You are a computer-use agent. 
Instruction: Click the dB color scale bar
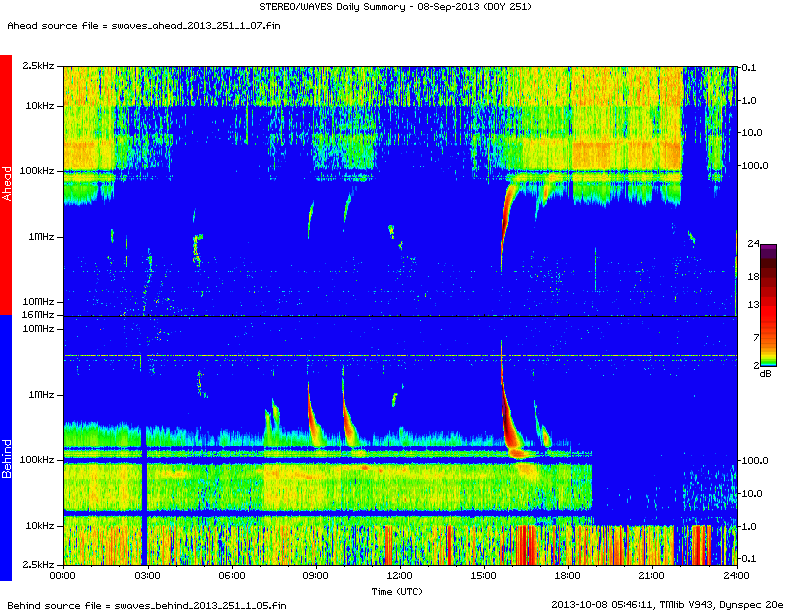pyautogui.click(x=769, y=305)
